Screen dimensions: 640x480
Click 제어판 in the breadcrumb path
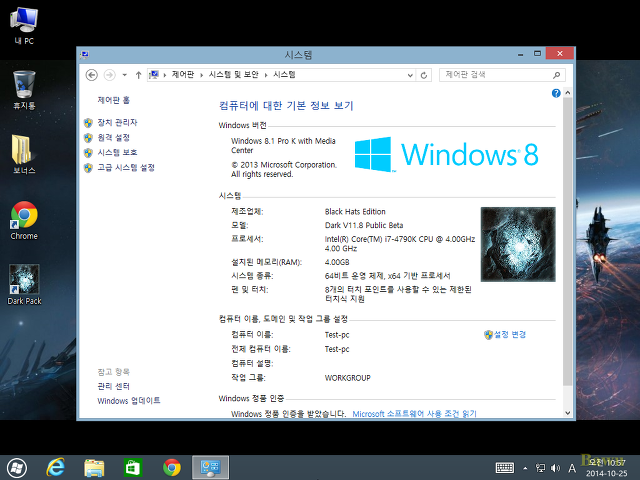pyautogui.click(x=183, y=75)
